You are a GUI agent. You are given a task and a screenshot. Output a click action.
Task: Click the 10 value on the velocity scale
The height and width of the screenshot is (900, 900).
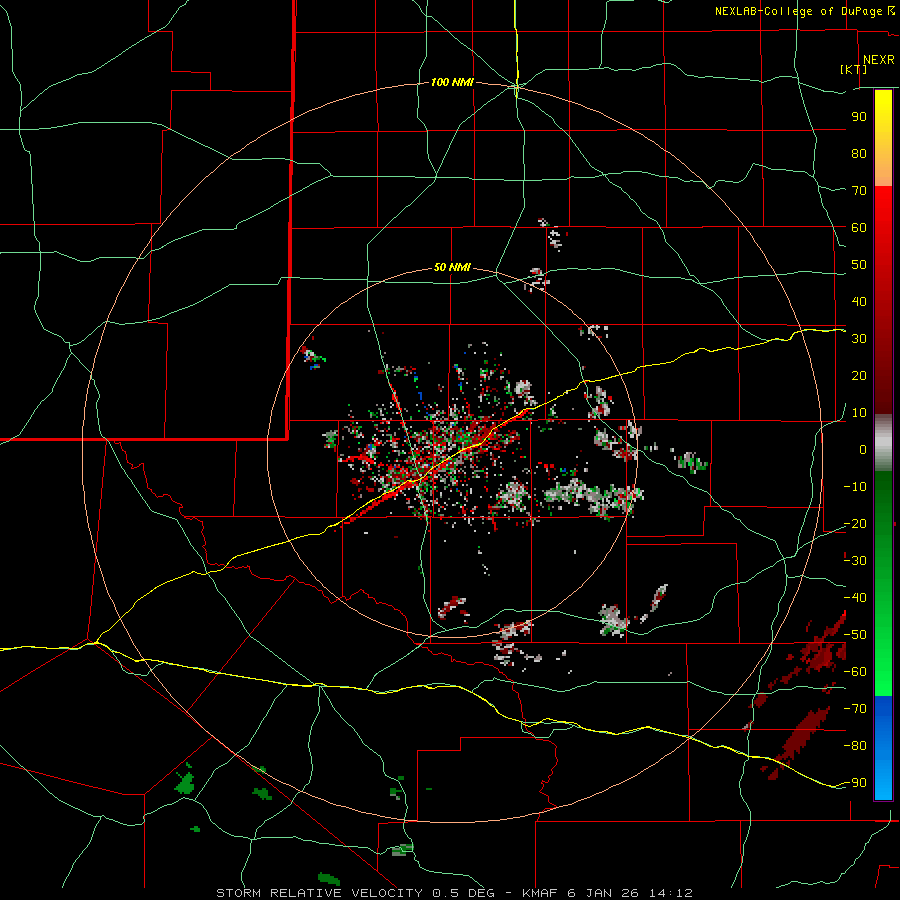tap(859, 413)
